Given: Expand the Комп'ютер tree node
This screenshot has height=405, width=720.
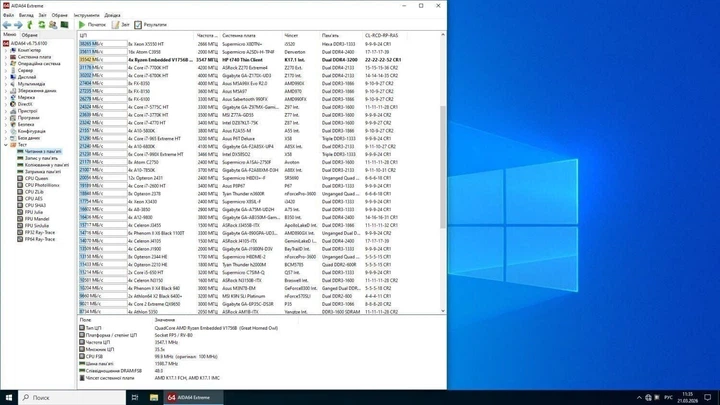Looking at the screenshot, I should point(6,50).
